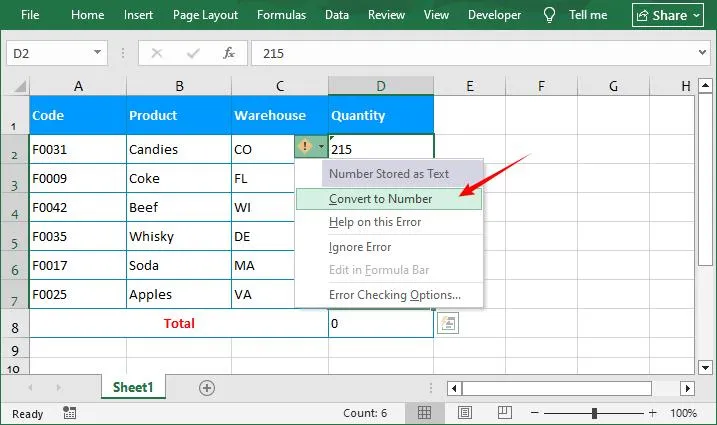Select Ignore Error menu option
Viewport: 717px width, 425px height.
pos(389,247)
